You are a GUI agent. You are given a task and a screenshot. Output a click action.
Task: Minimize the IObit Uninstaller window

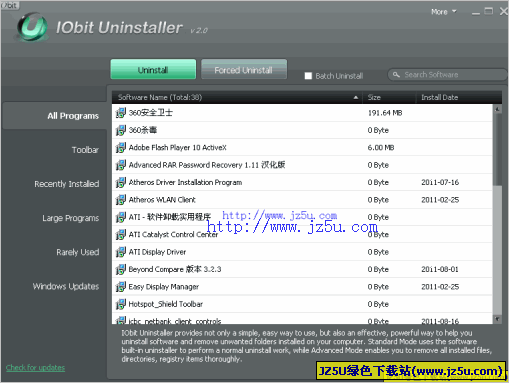(x=476, y=13)
